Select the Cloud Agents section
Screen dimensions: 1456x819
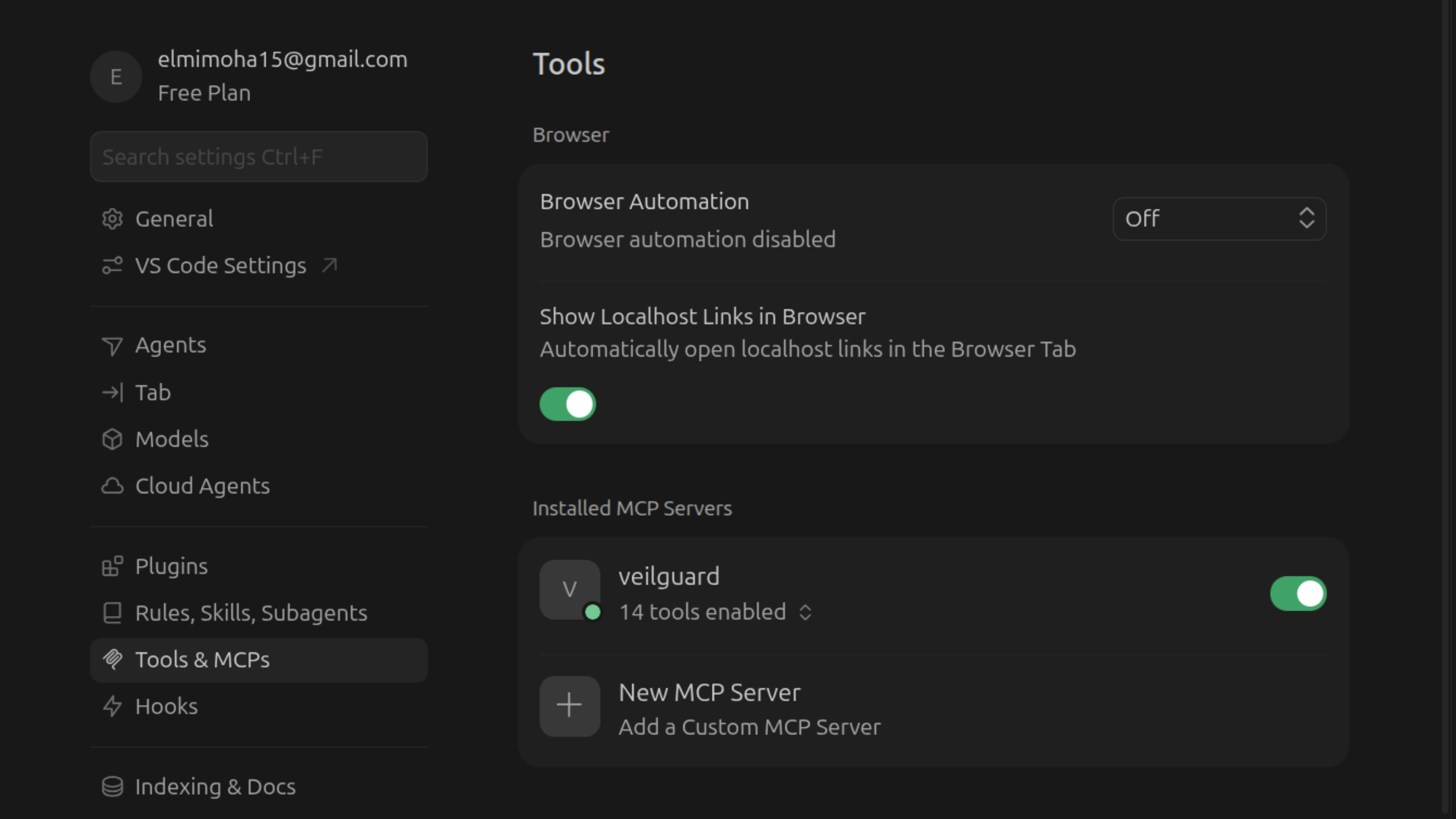[259, 486]
